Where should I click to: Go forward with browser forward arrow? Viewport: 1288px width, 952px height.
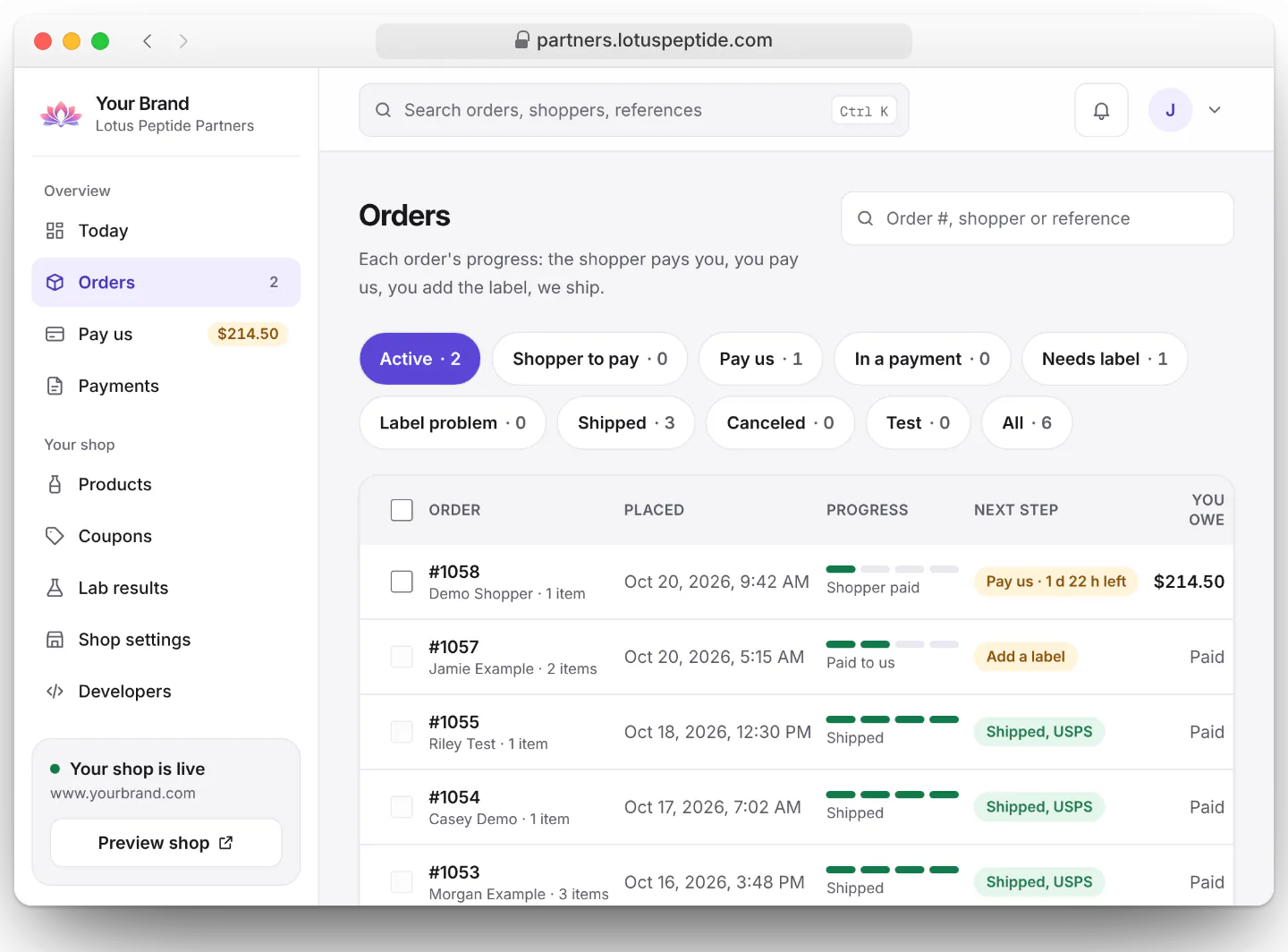[x=183, y=41]
